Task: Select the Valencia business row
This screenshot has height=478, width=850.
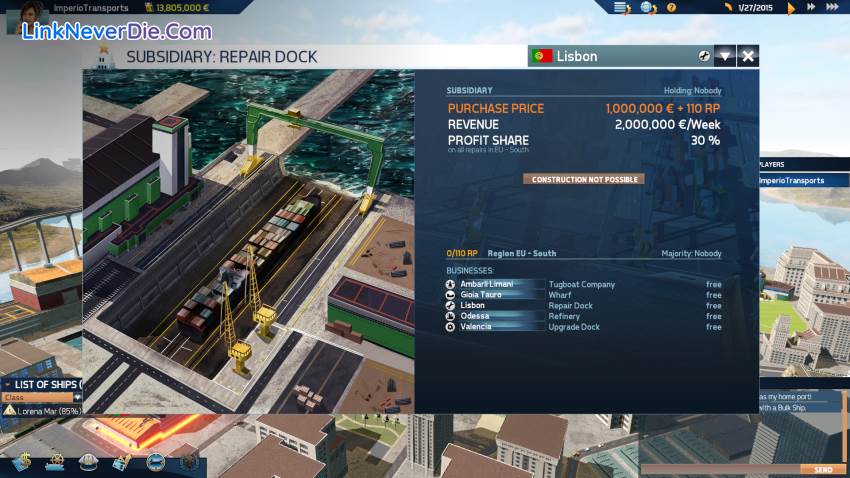Action: (583, 327)
